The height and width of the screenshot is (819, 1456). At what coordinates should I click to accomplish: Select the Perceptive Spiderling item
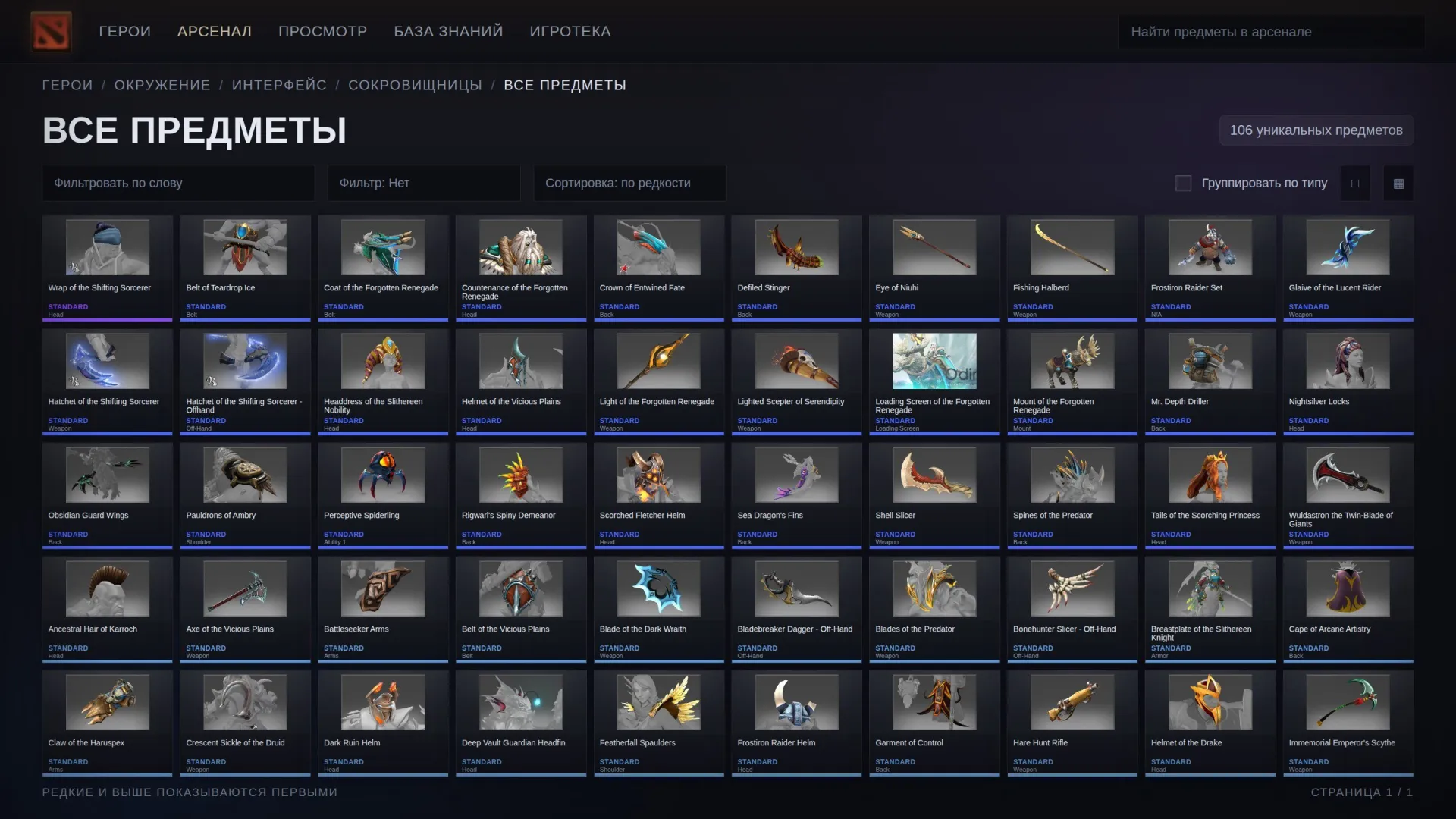coord(383,496)
